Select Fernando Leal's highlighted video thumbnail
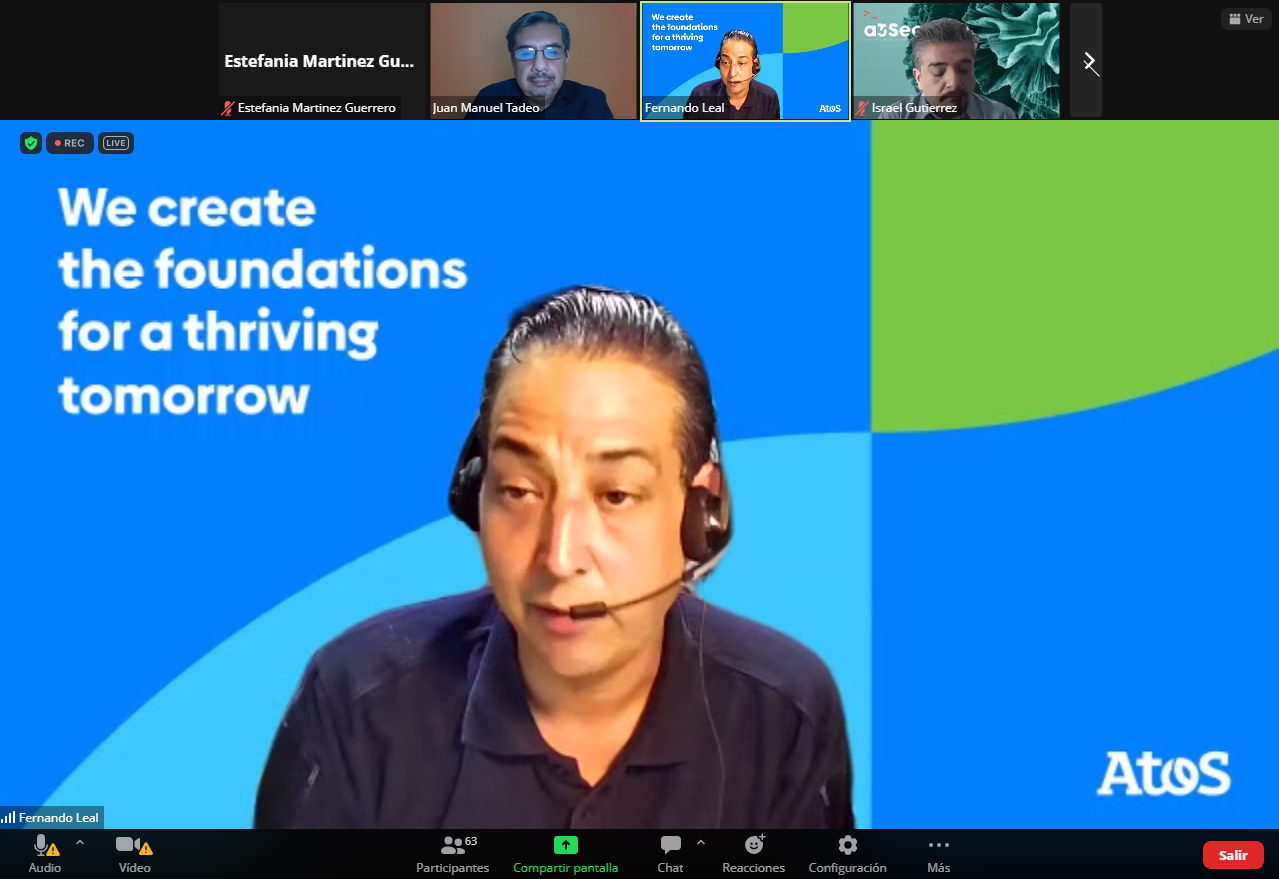 745,61
